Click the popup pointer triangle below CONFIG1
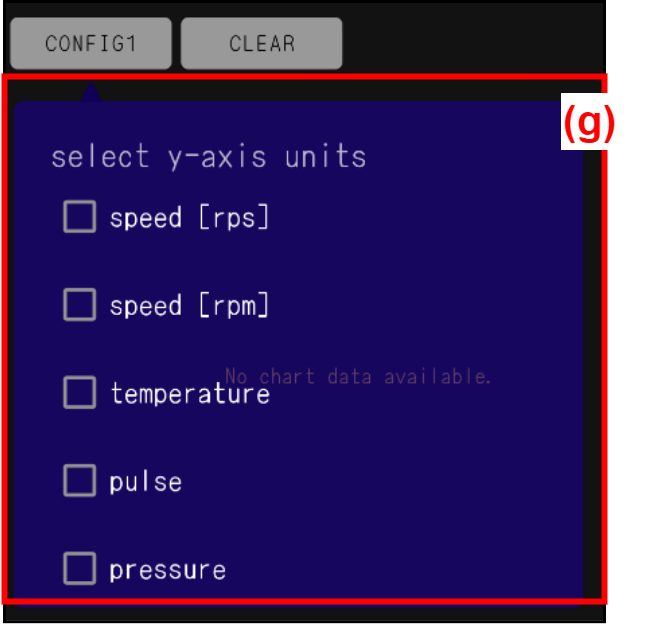The height and width of the screenshot is (624, 651). [91, 93]
